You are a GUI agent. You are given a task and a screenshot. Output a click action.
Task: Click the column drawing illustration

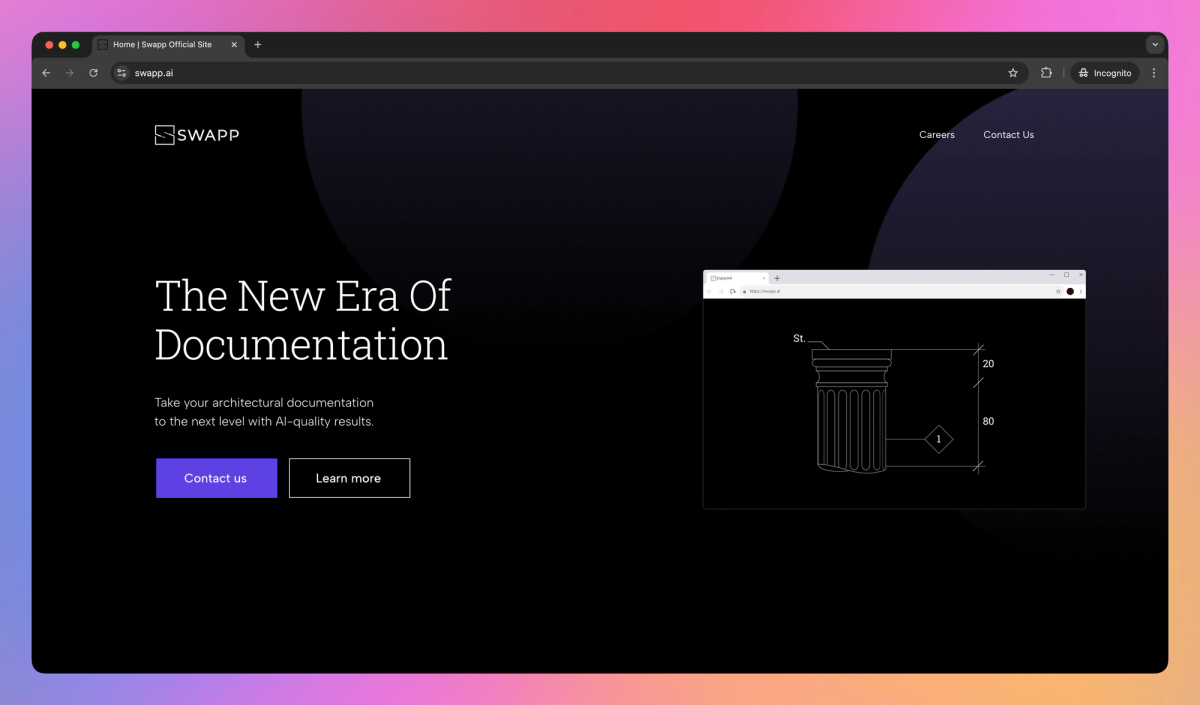[x=852, y=409]
